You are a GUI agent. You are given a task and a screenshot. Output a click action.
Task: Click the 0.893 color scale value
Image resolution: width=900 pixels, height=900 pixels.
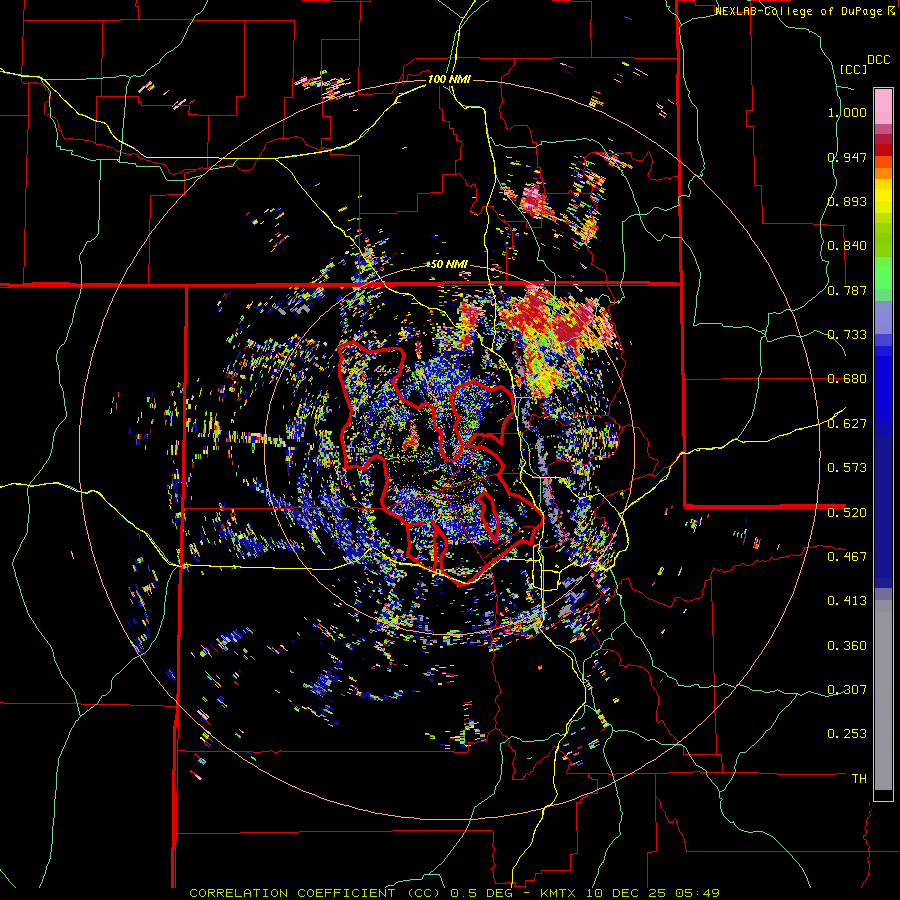[x=847, y=201]
